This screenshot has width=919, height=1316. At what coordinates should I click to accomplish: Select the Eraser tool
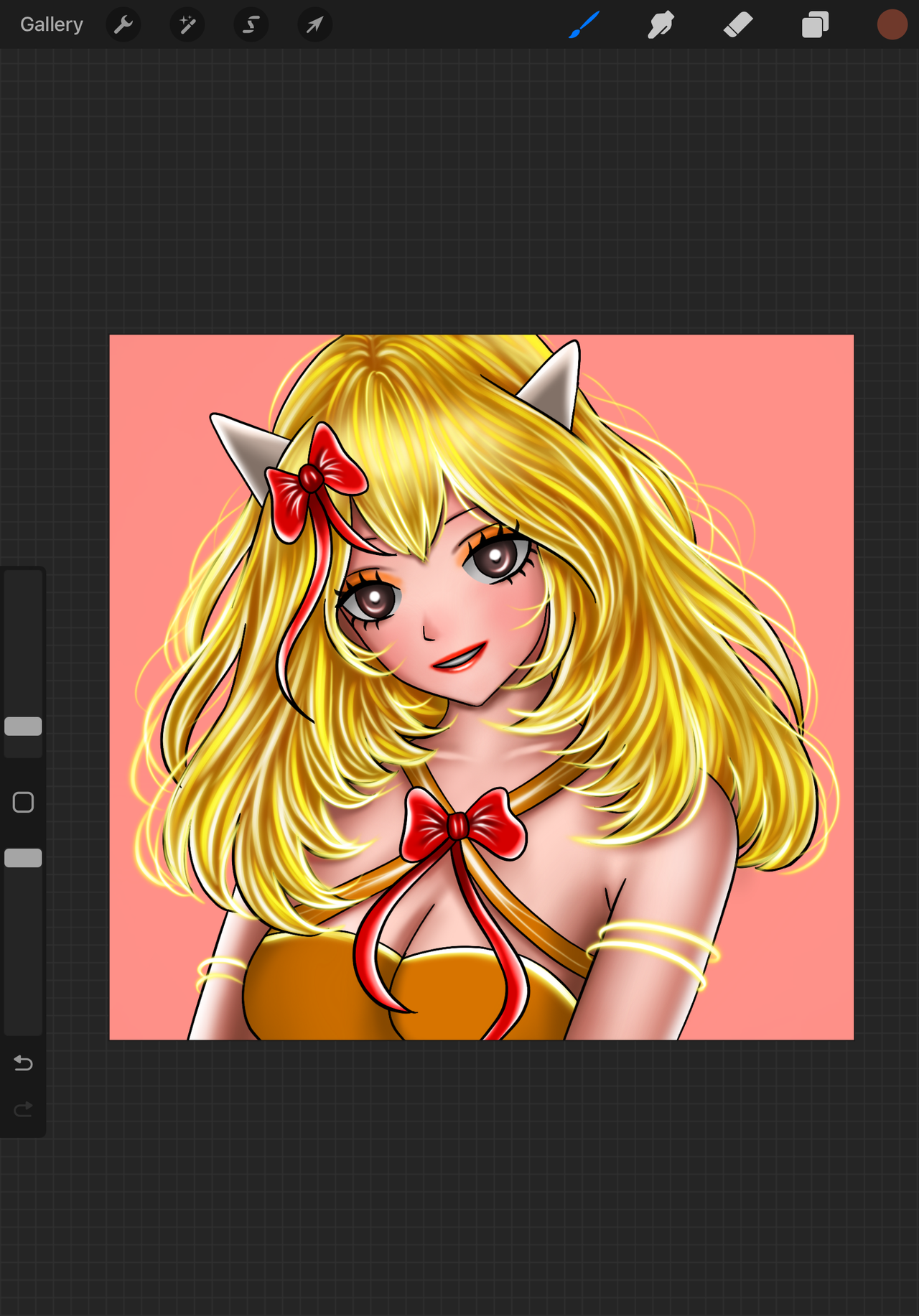738,25
